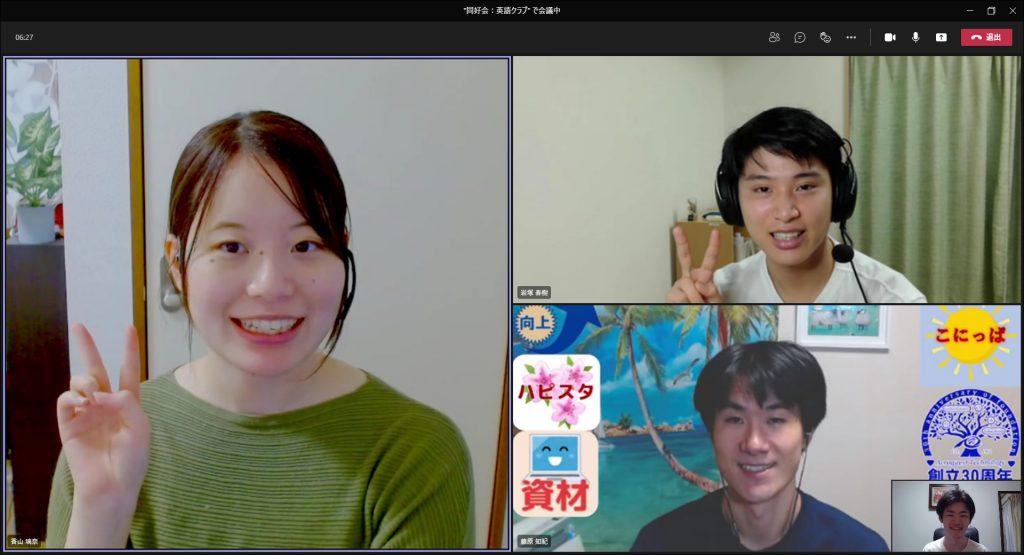
Task: Click the meeting timer showing 06:27
Action: [24, 37]
